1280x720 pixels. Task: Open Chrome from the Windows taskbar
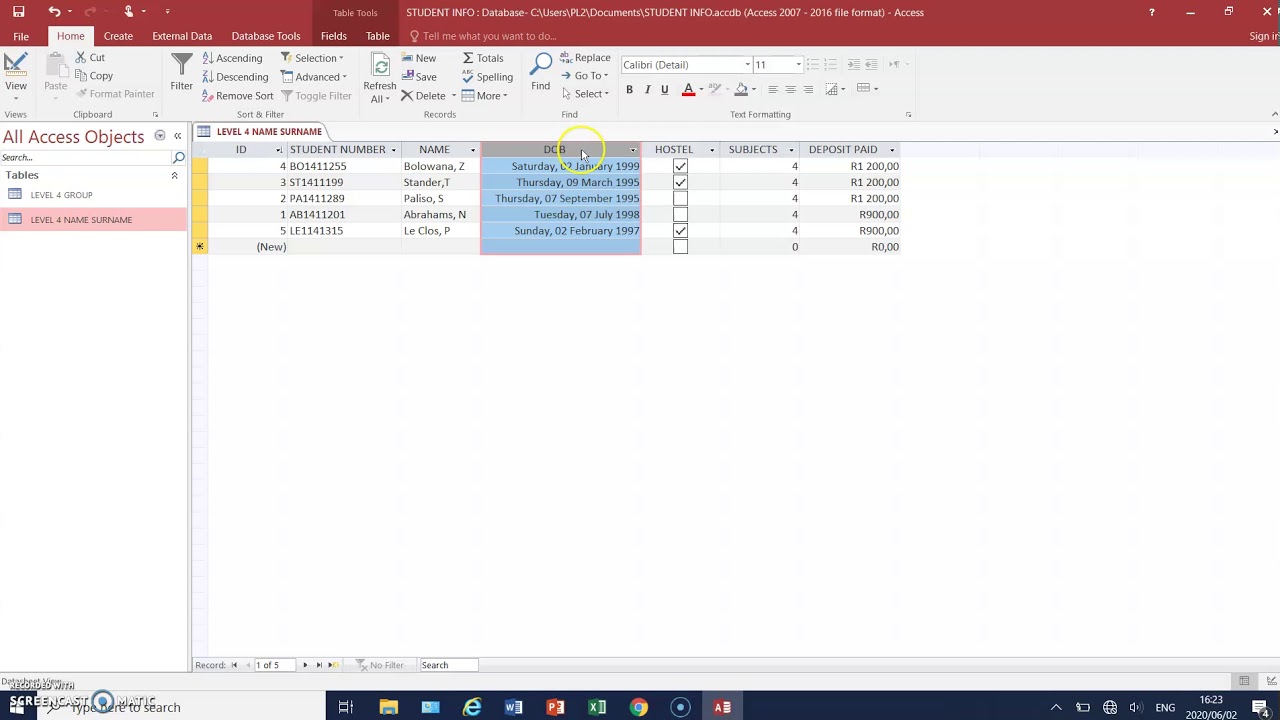coord(638,707)
